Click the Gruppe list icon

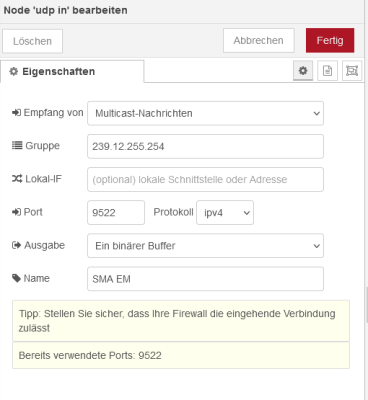(17, 145)
